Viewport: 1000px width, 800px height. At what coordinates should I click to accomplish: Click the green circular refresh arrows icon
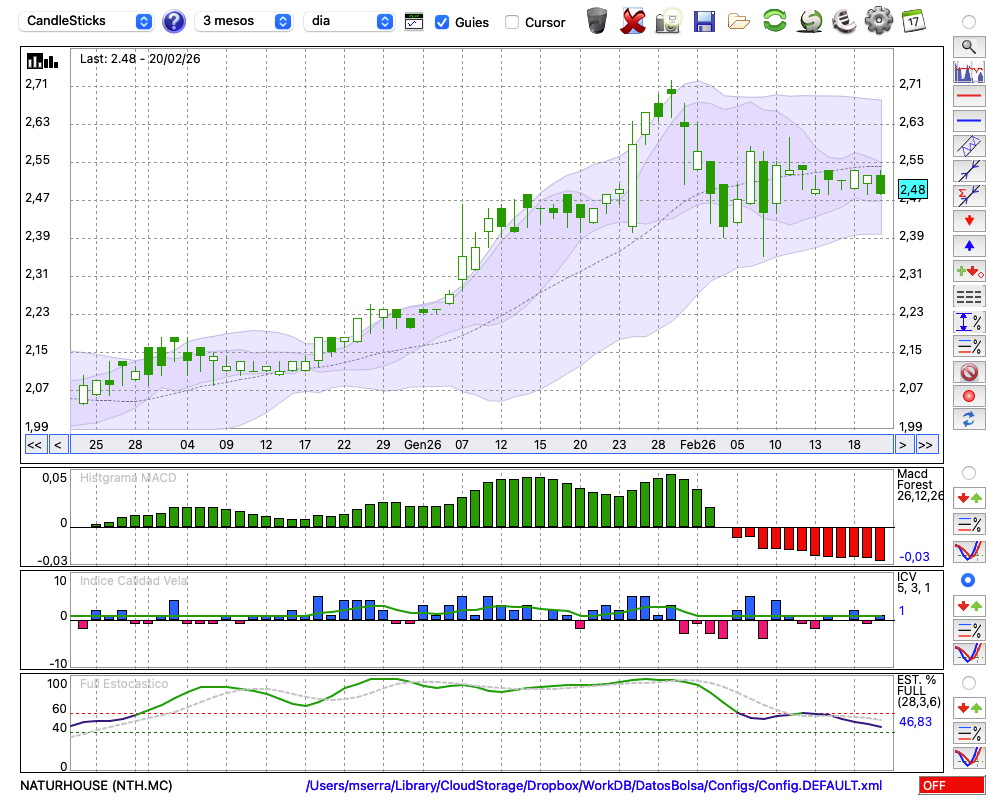click(774, 20)
